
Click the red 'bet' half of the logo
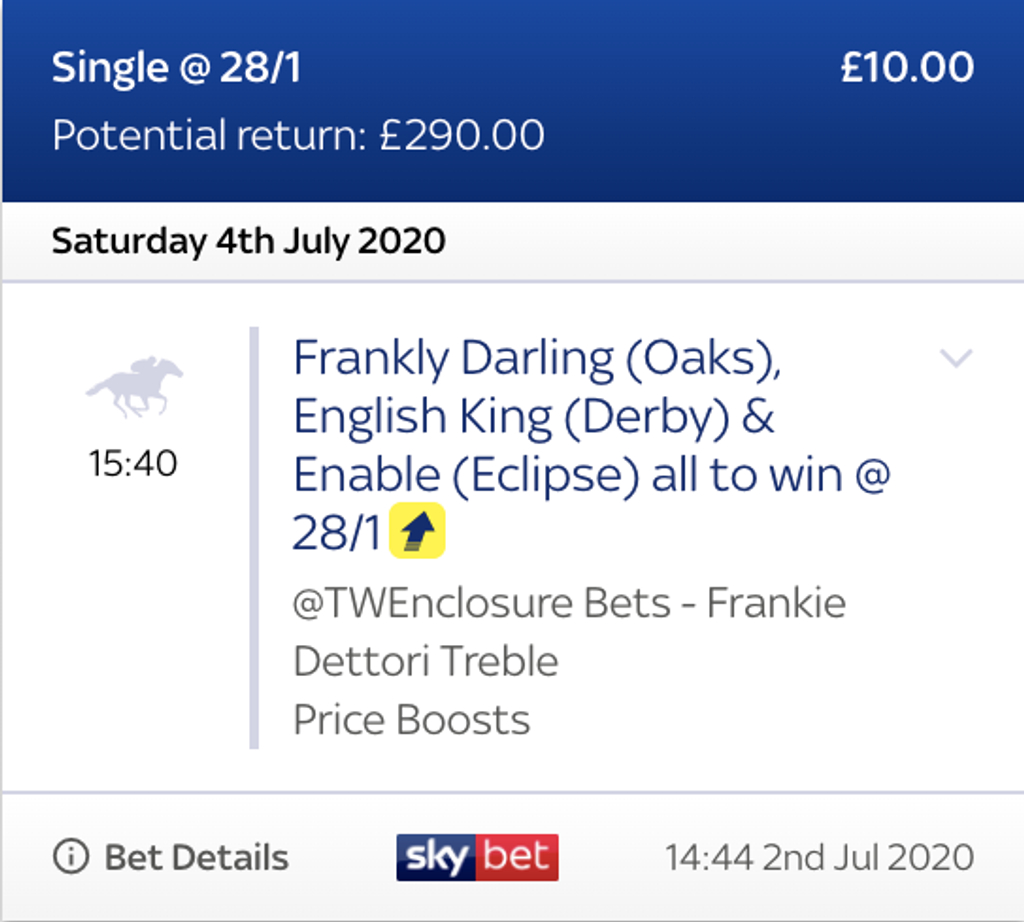tap(517, 857)
